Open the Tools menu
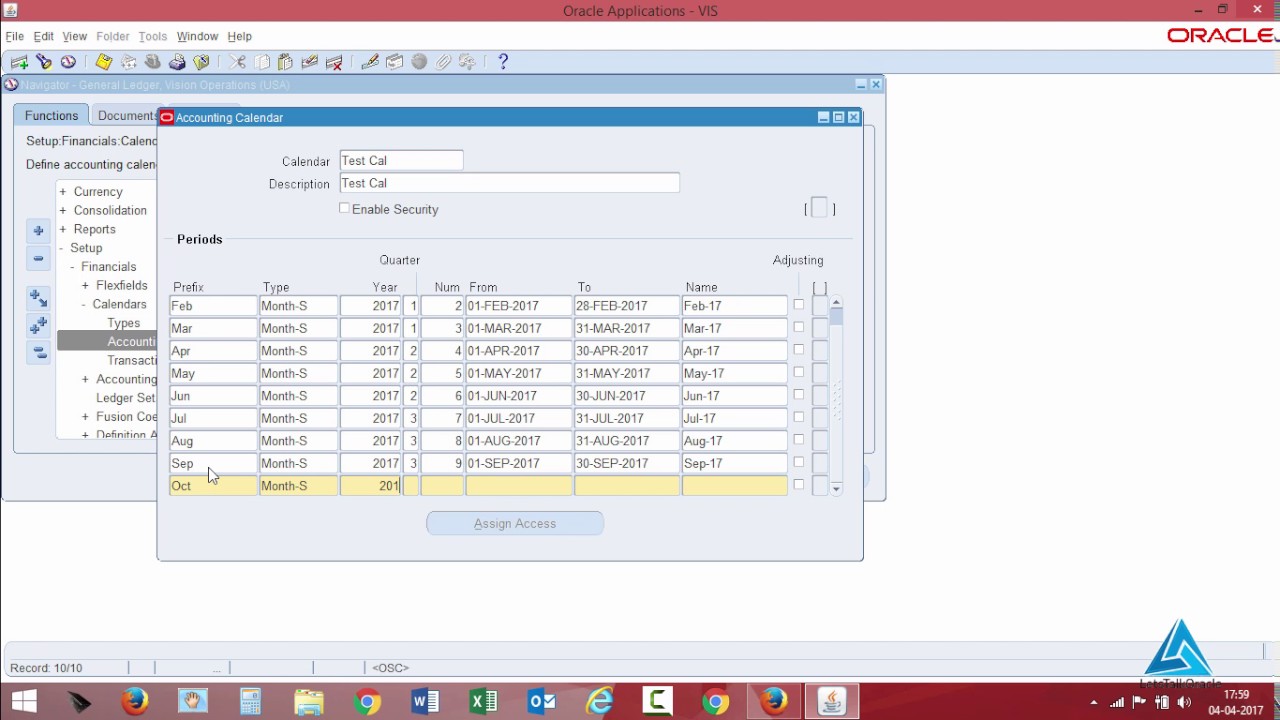This screenshot has height=720, width=1280. click(153, 36)
